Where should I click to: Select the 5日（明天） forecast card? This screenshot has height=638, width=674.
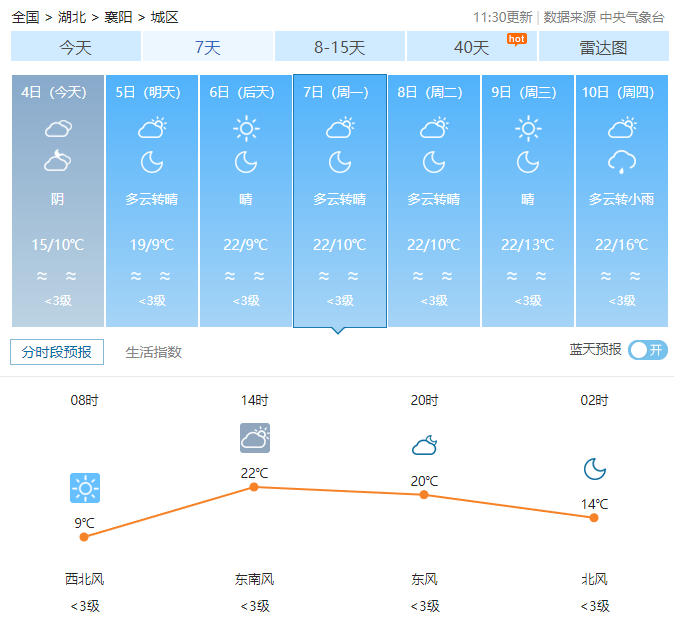[152, 200]
